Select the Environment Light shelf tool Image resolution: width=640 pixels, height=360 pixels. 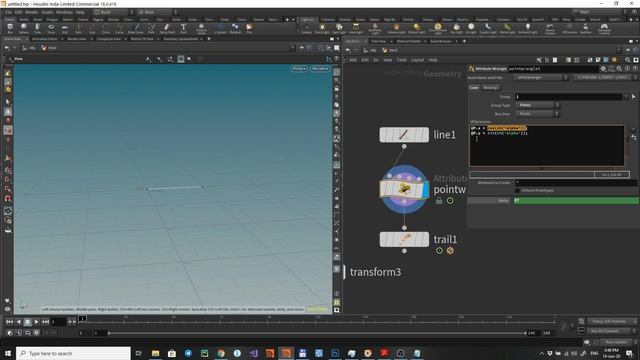pyautogui.click(x=438, y=29)
